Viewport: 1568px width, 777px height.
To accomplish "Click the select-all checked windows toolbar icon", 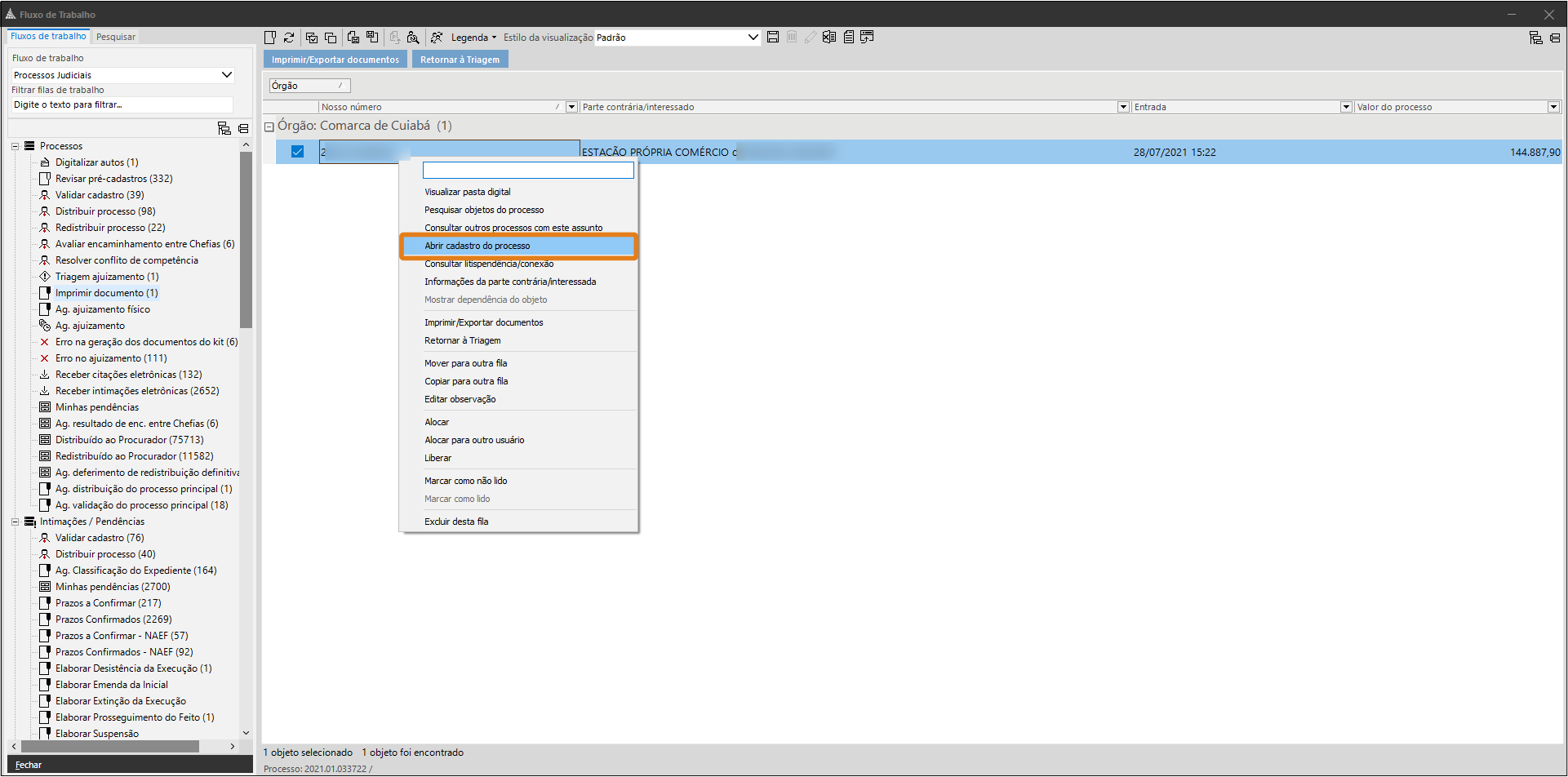I will [312, 38].
